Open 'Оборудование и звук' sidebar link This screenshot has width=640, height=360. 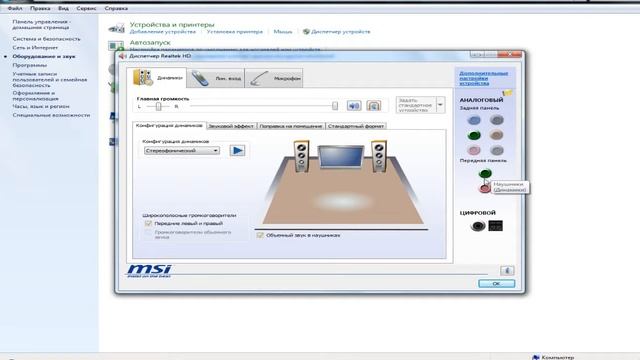pos(44,56)
